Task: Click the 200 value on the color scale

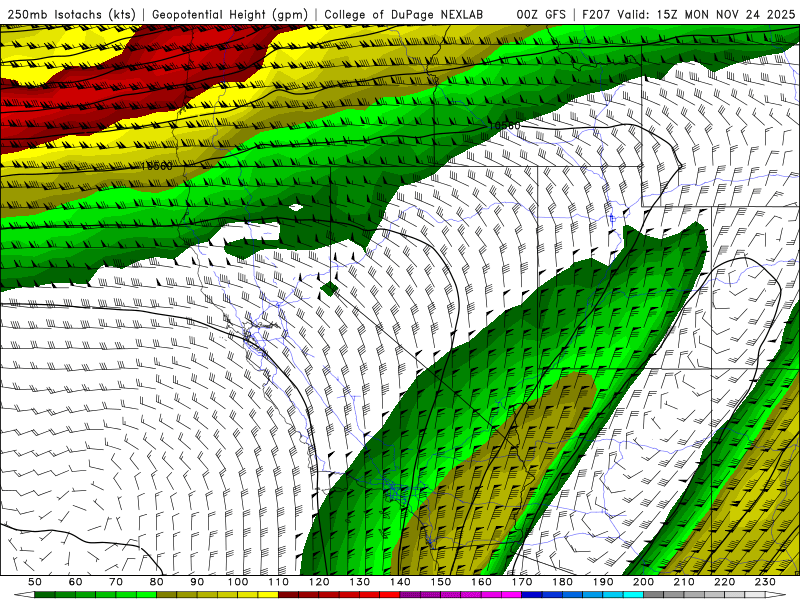Action: click(x=643, y=582)
